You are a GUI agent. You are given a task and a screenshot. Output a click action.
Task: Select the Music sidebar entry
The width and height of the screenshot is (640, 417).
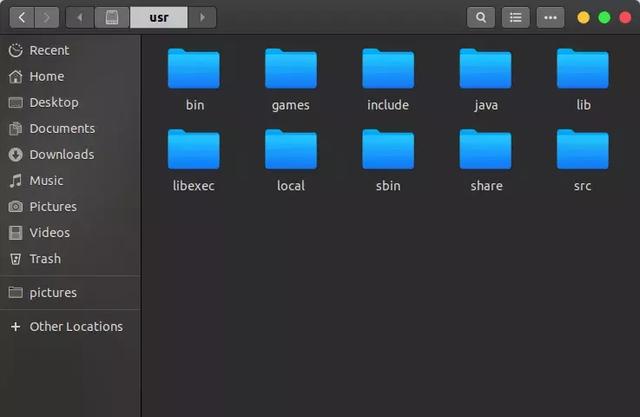[46, 180]
